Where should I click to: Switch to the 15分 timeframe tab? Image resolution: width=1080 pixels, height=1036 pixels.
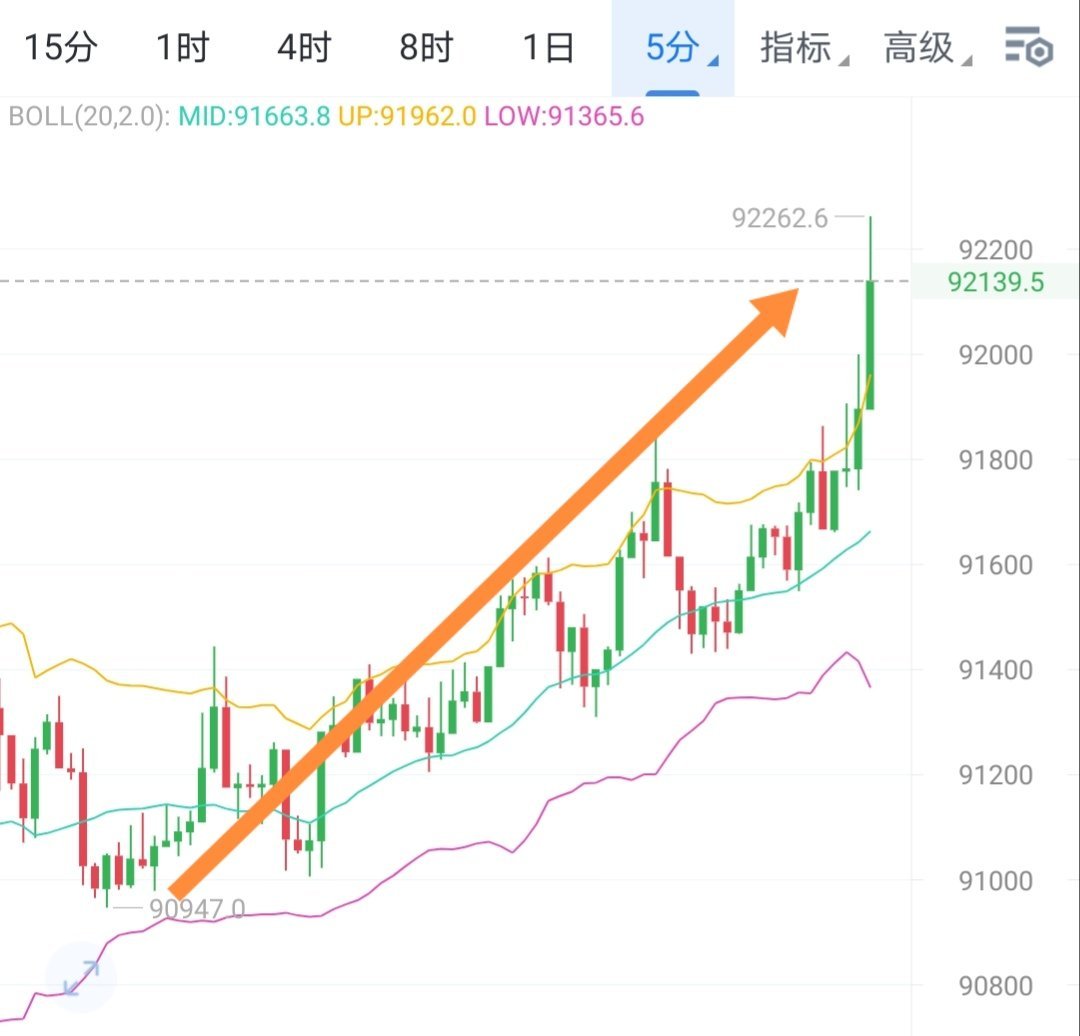[61, 48]
